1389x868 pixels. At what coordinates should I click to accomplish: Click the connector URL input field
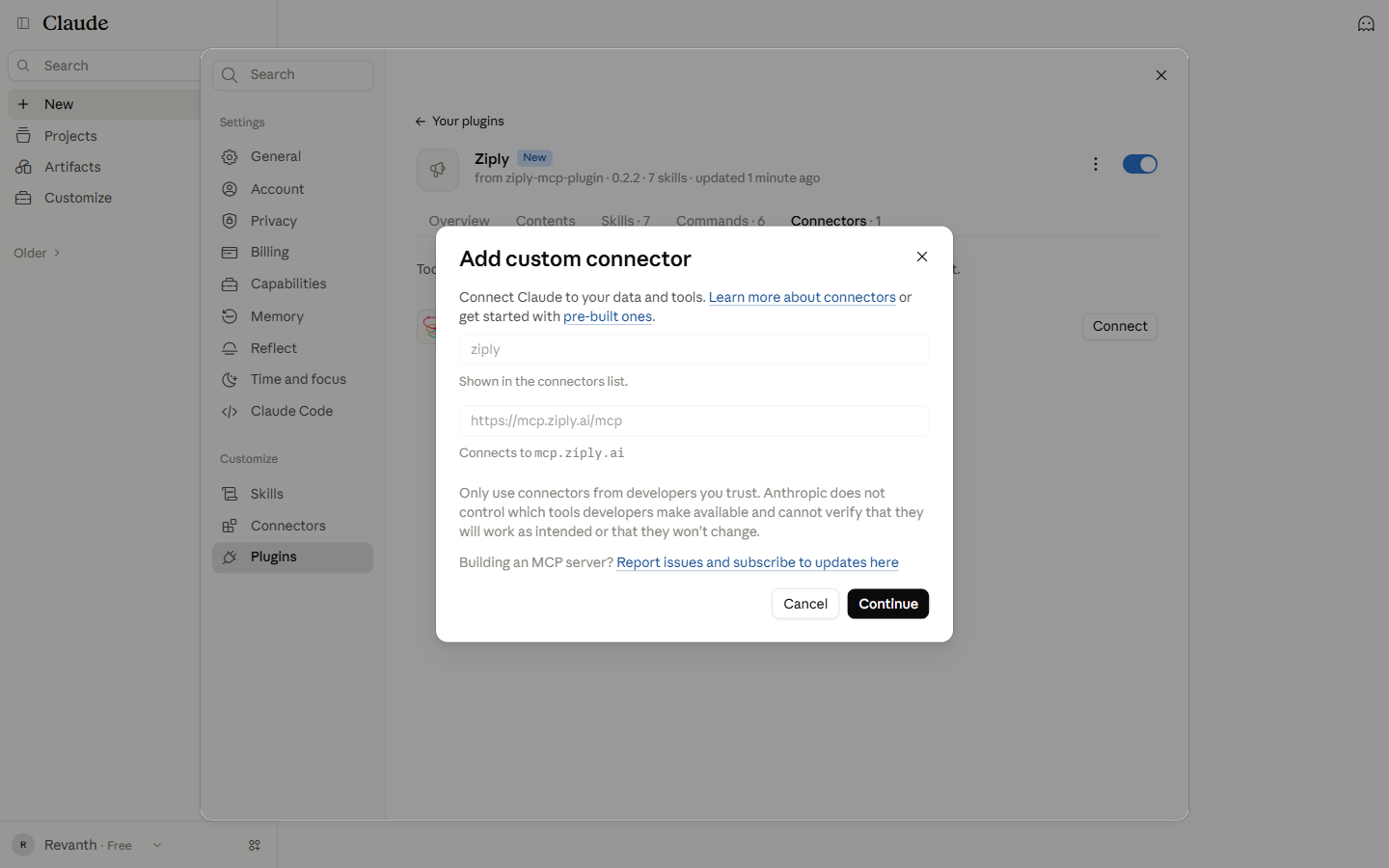point(694,420)
